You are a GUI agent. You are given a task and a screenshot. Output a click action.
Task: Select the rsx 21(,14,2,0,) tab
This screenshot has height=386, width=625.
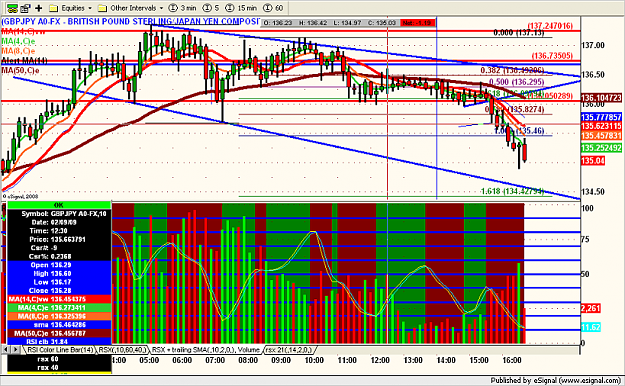(289, 350)
